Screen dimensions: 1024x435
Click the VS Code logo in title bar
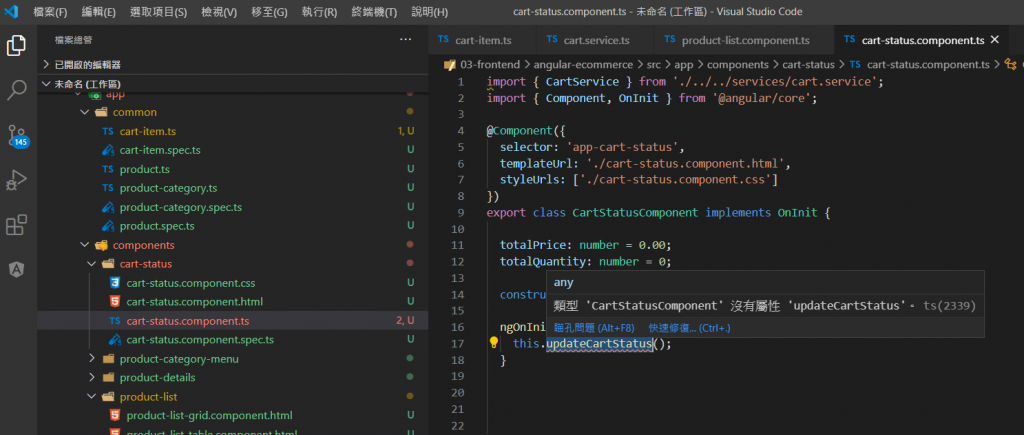point(12,12)
